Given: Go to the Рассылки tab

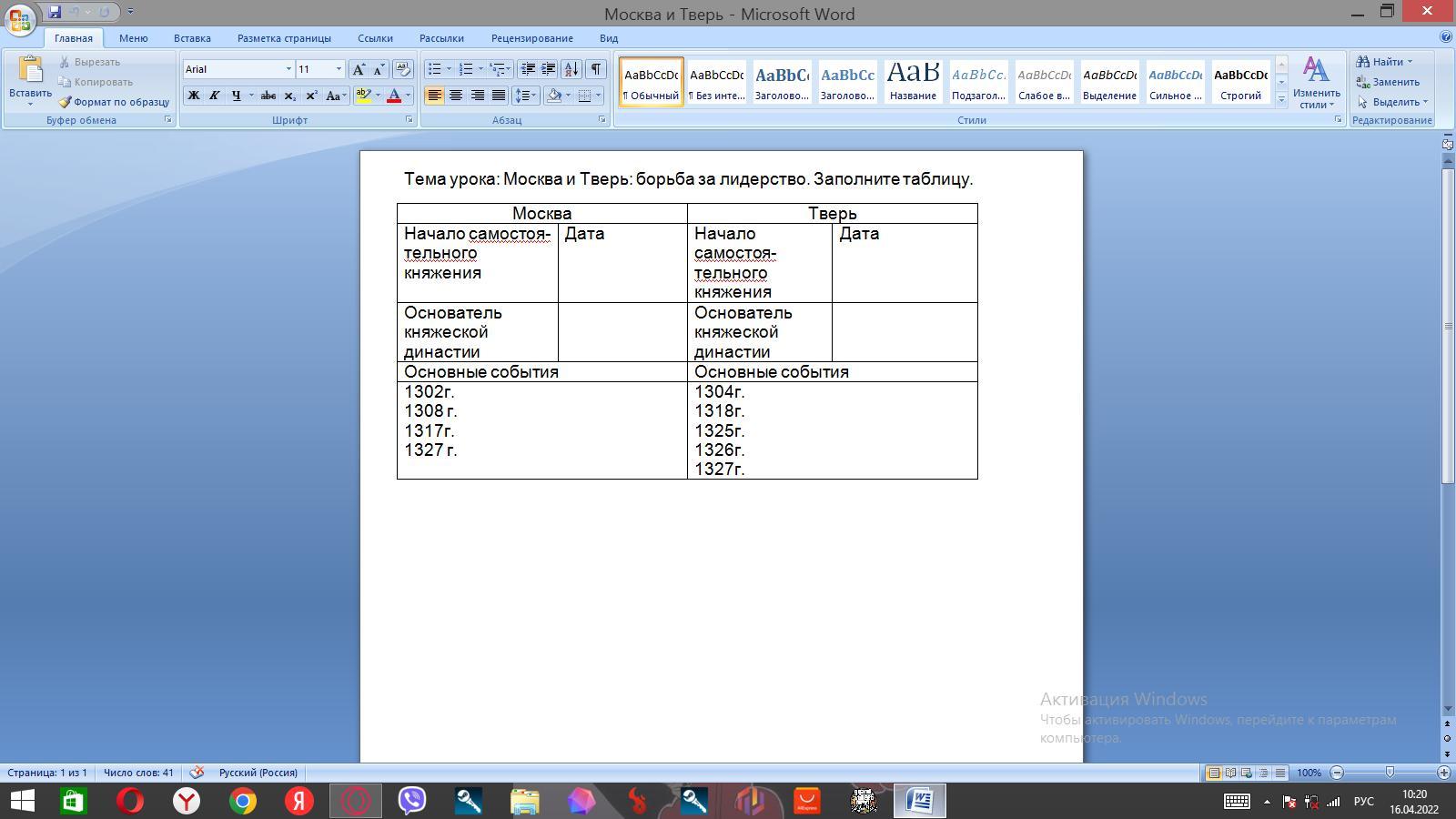Looking at the screenshot, I should coord(441,38).
